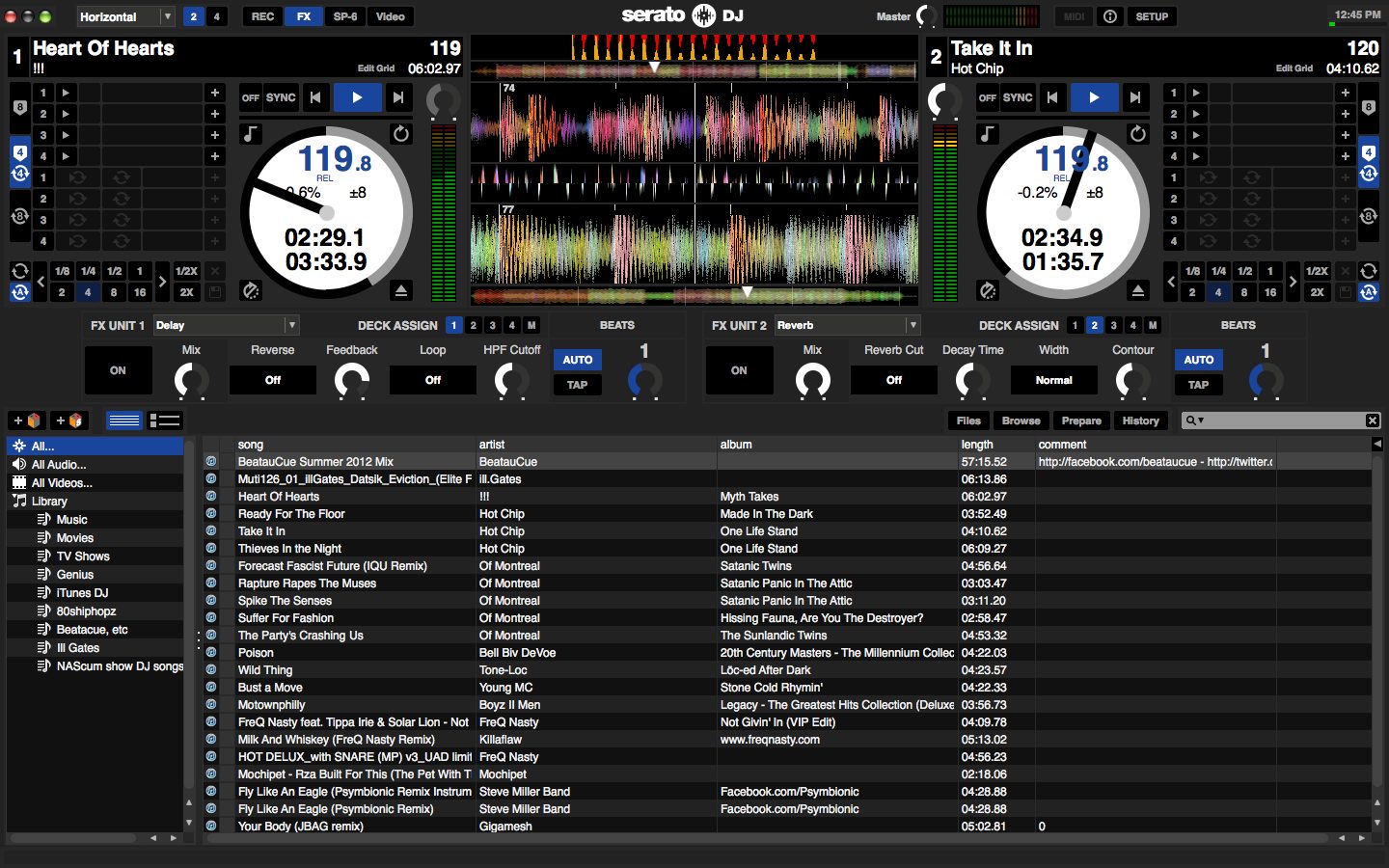
Task: Add a new smart crate
Action: click(x=69, y=420)
